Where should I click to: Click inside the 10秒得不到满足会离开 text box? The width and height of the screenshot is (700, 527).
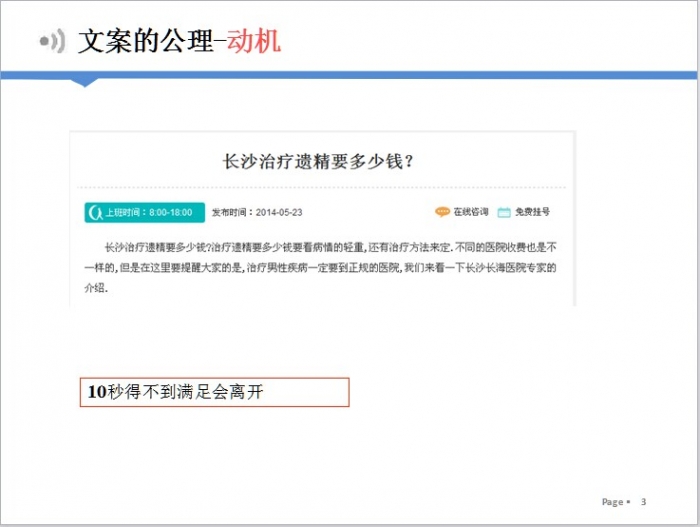click(x=214, y=393)
